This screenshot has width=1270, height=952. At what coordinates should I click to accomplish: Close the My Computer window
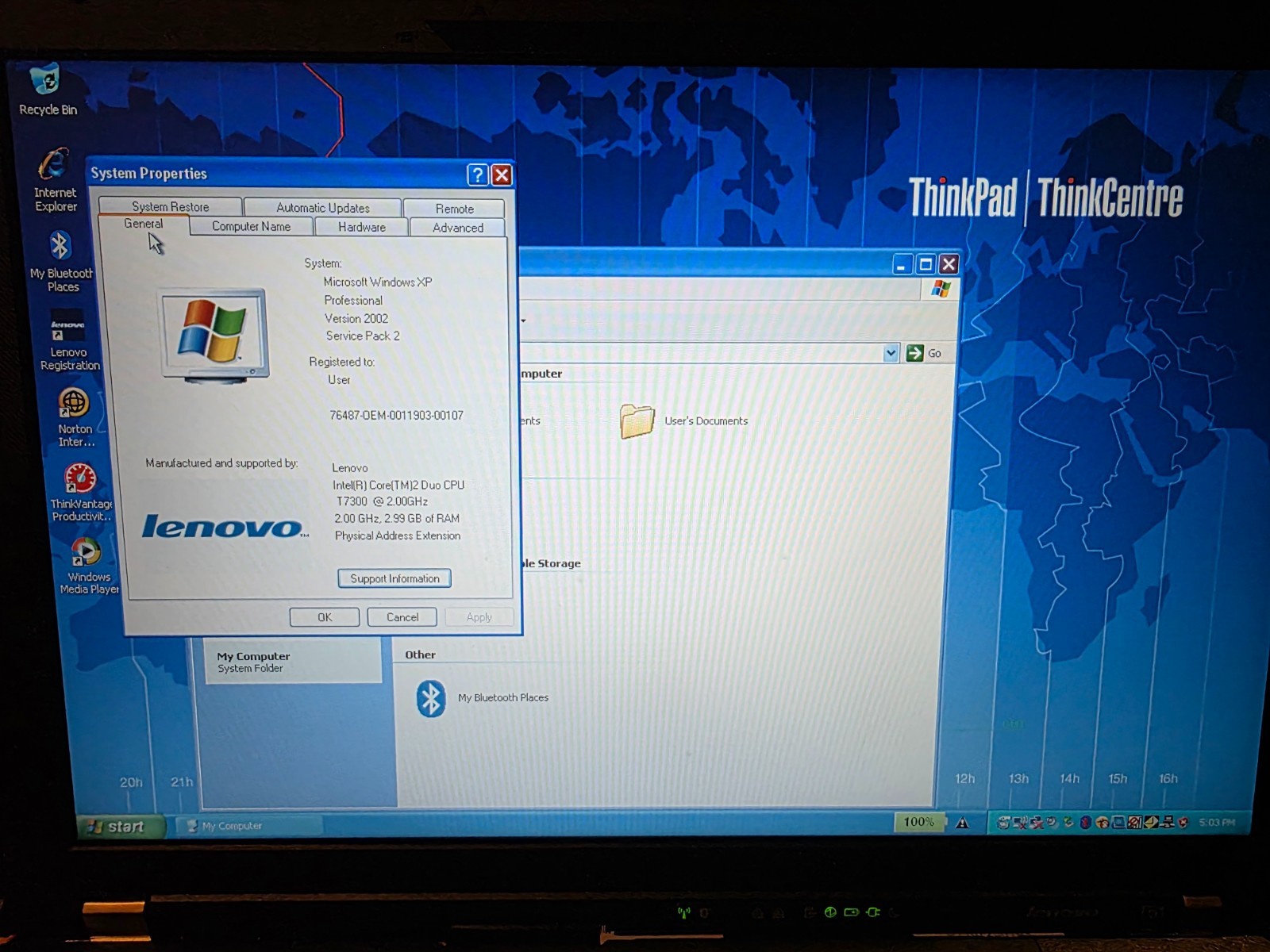[949, 264]
